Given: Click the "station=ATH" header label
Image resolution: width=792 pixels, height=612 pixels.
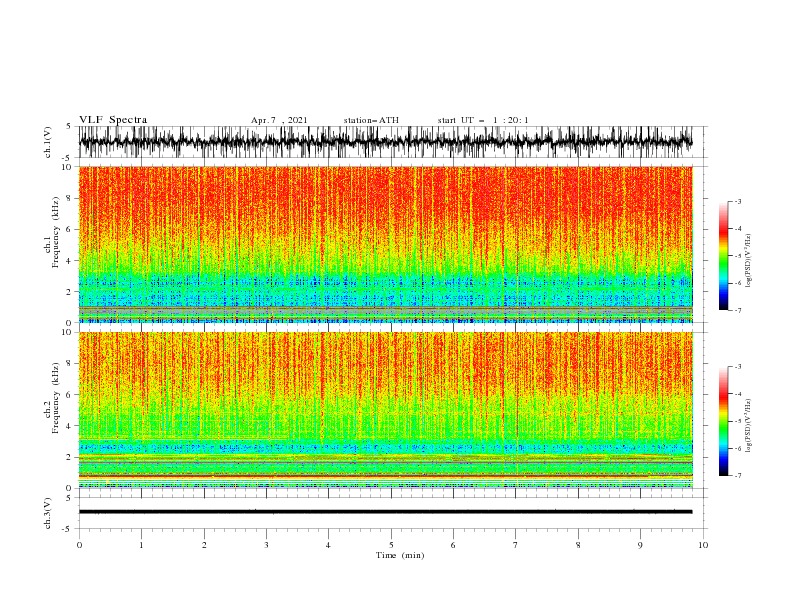Looking at the screenshot, I should click(x=371, y=120).
